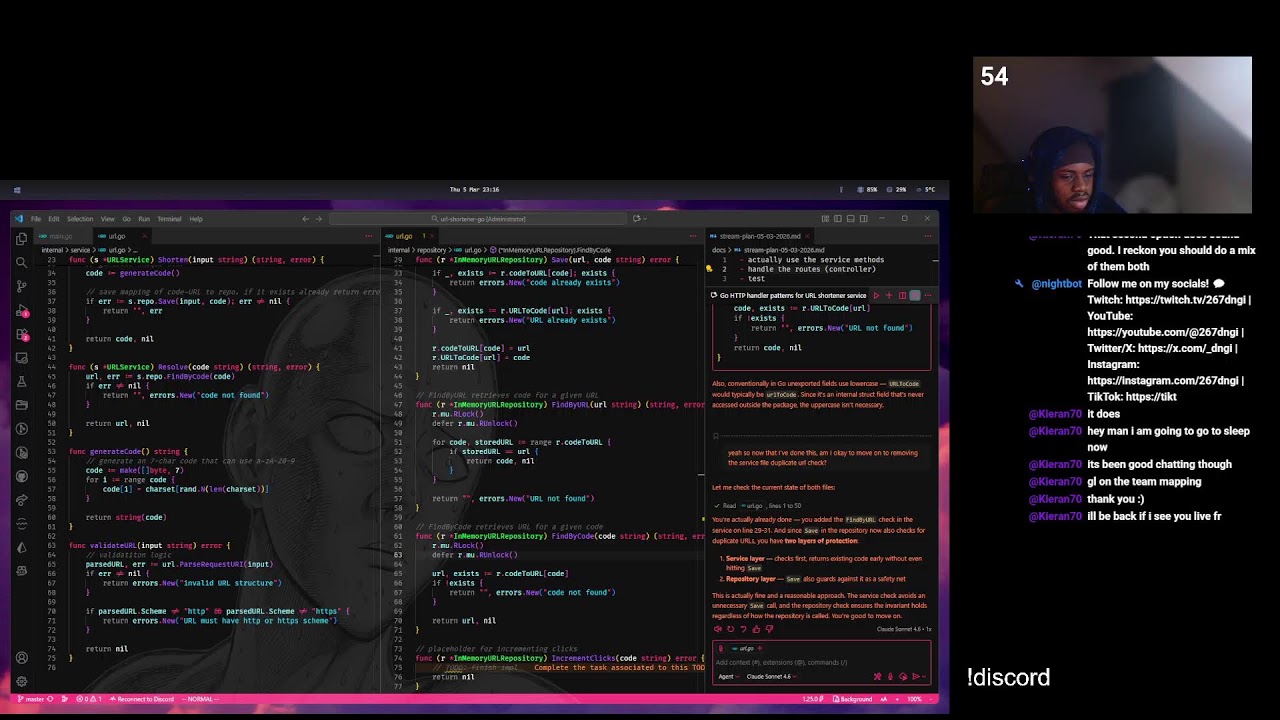Viewport: 1280px width, 720px height.
Task: Open more actions in left editor group
Action: click(x=369, y=237)
